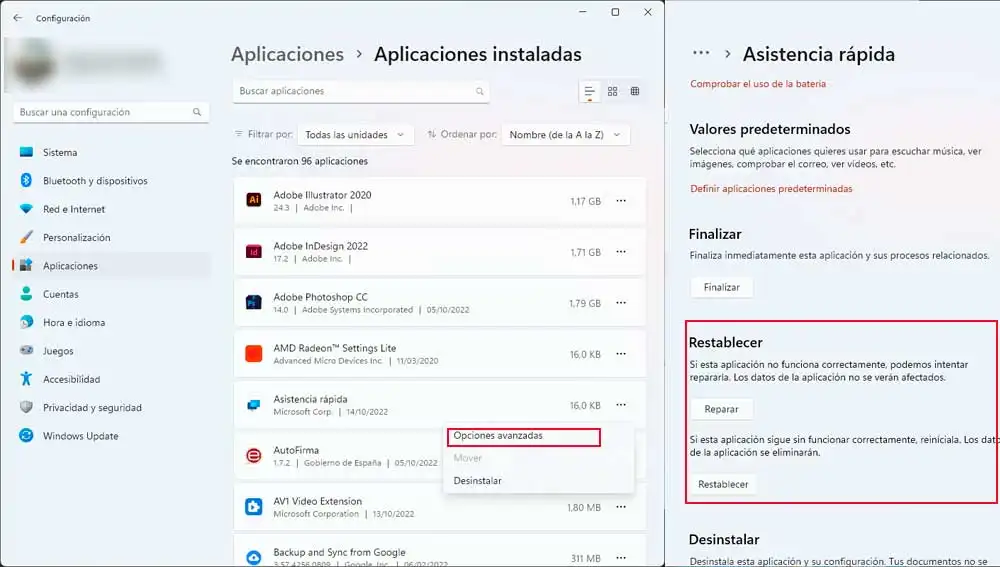Click the Restablecer button
This screenshot has height=567, width=1000.
point(723,484)
